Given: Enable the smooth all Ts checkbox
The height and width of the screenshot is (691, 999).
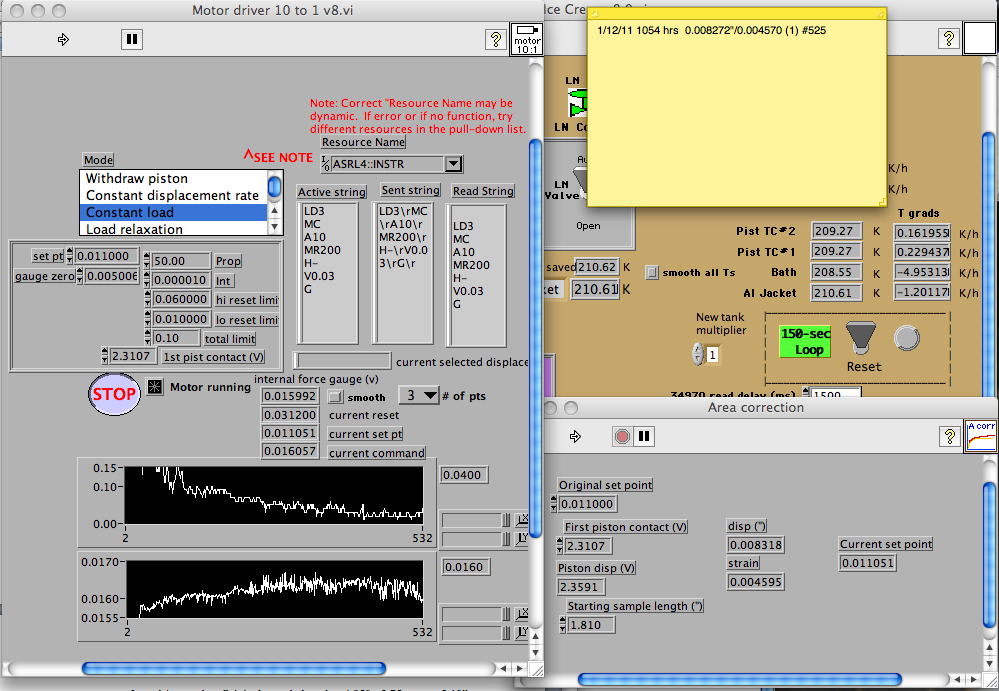Looking at the screenshot, I should [x=653, y=271].
